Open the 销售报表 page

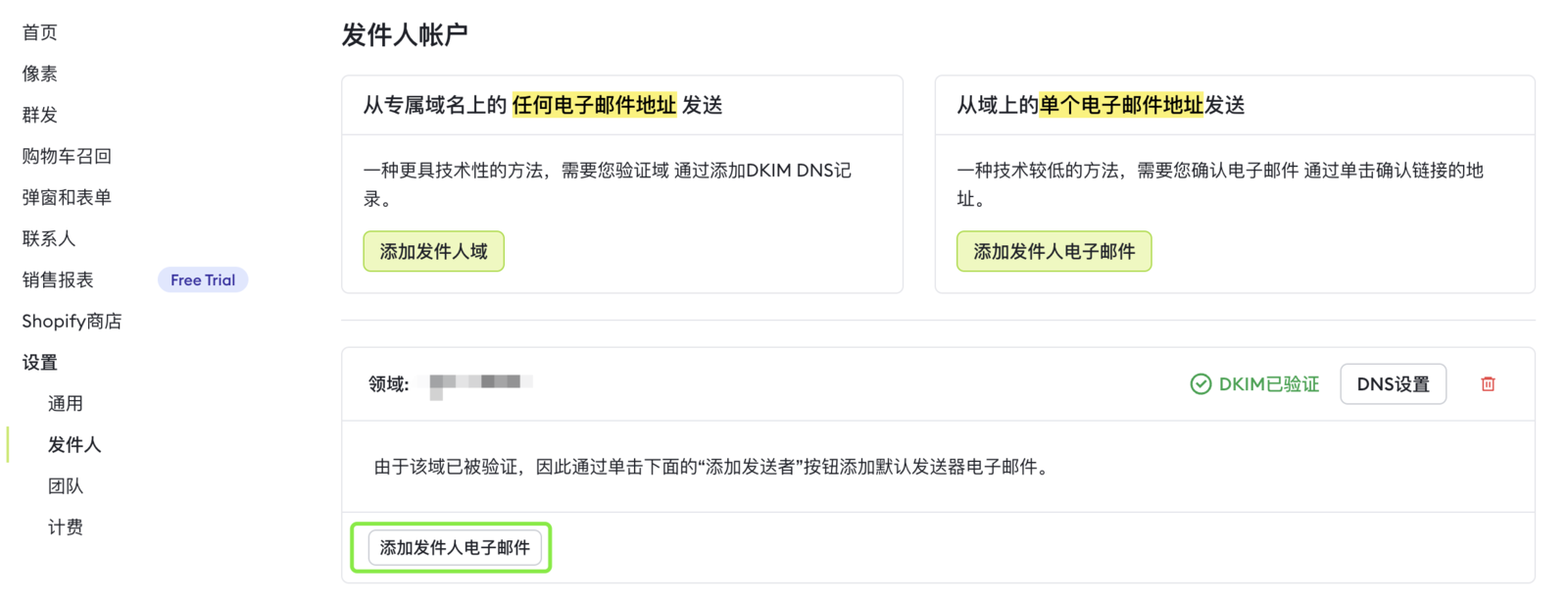tap(58, 279)
